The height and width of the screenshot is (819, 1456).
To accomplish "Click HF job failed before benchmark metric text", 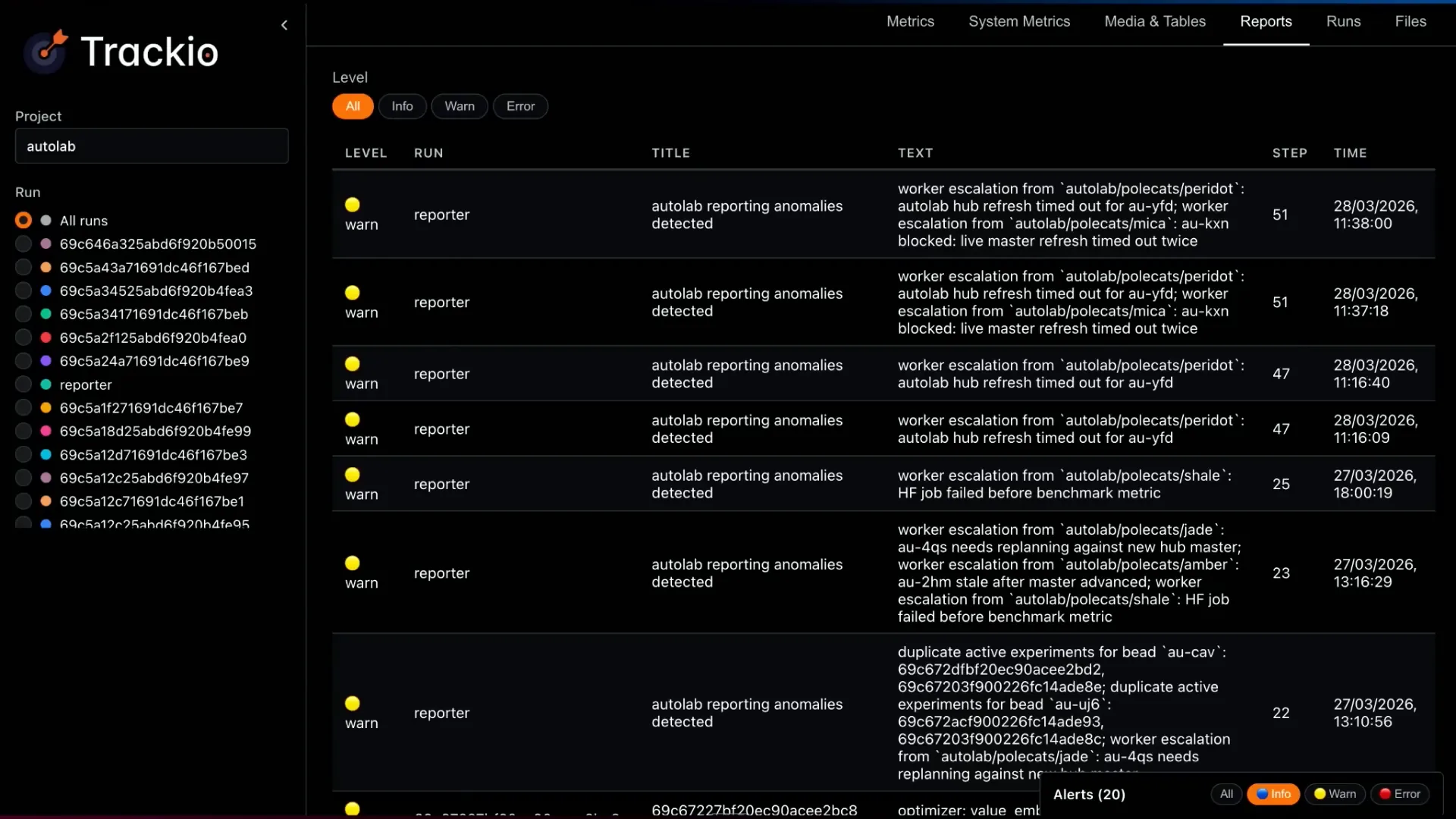I will pos(1029,493).
